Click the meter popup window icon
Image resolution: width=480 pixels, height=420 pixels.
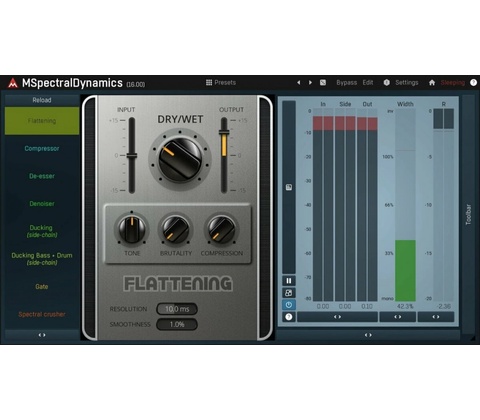tap(289, 187)
